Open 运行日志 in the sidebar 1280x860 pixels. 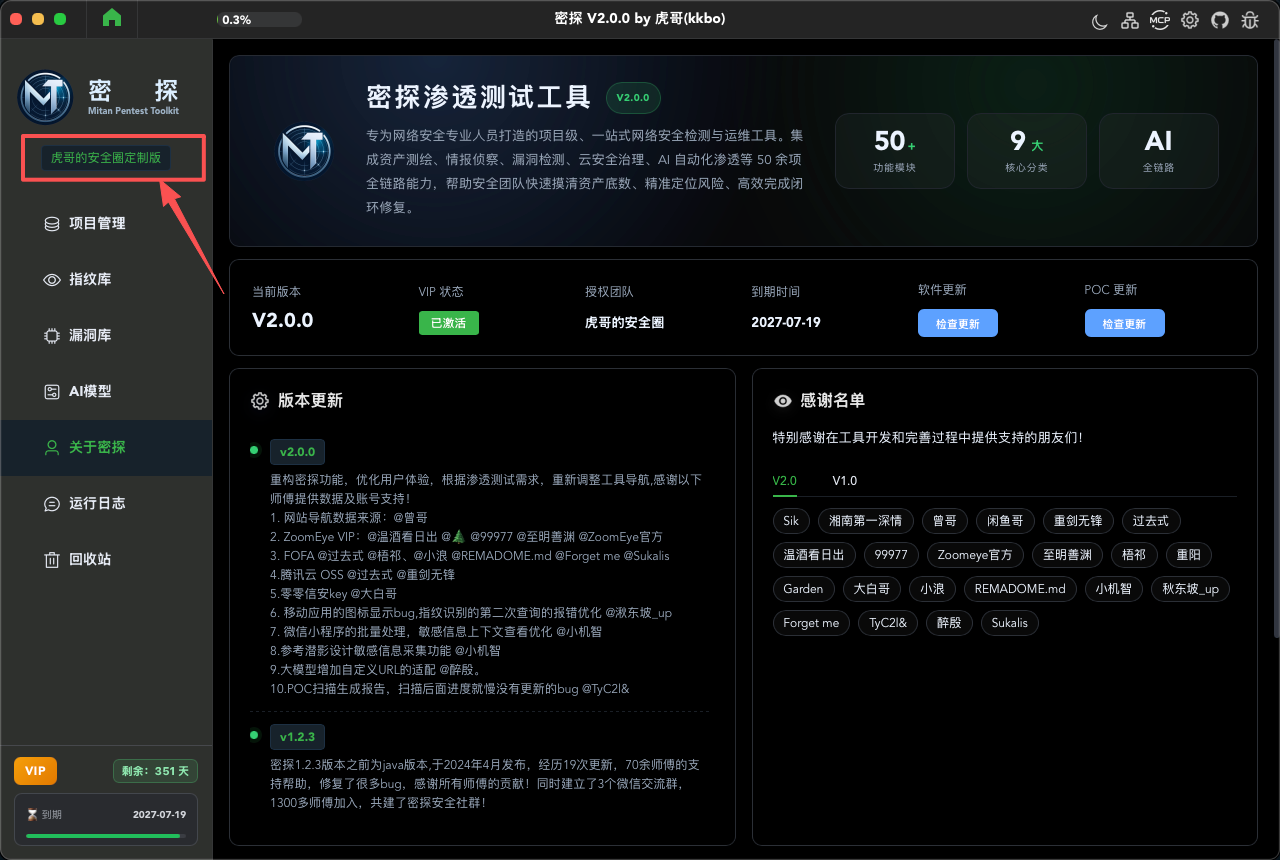pyautogui.click(x=106, y=503)
